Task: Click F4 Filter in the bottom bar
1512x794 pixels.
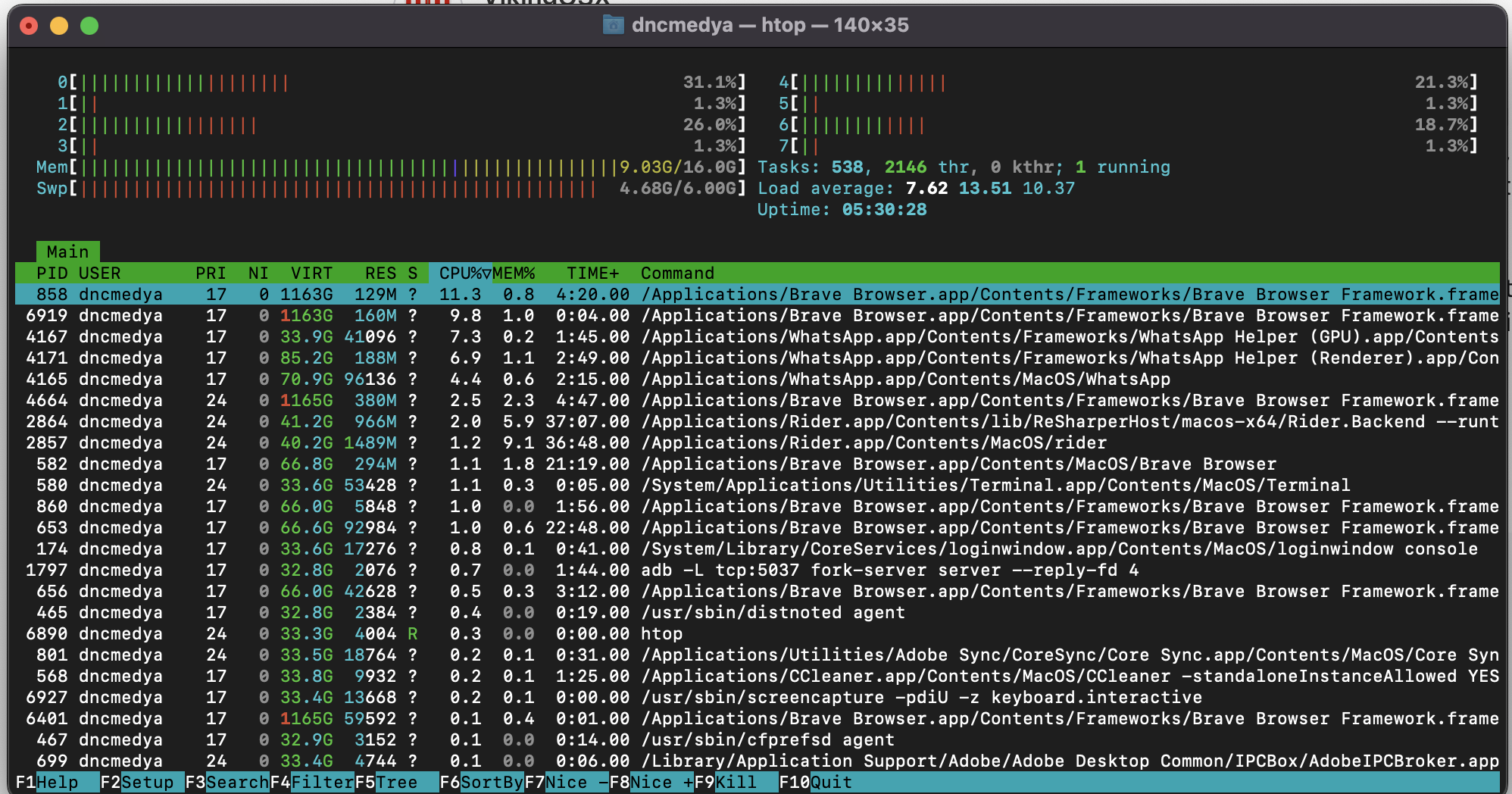Action: coord(312,782)
